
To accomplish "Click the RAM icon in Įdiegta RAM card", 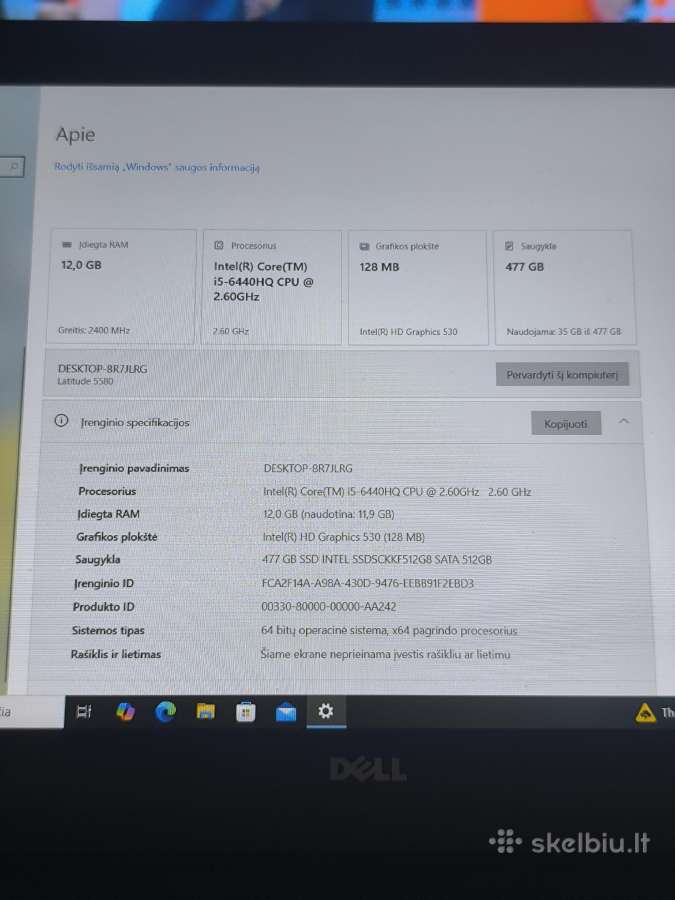I will 67,245.
